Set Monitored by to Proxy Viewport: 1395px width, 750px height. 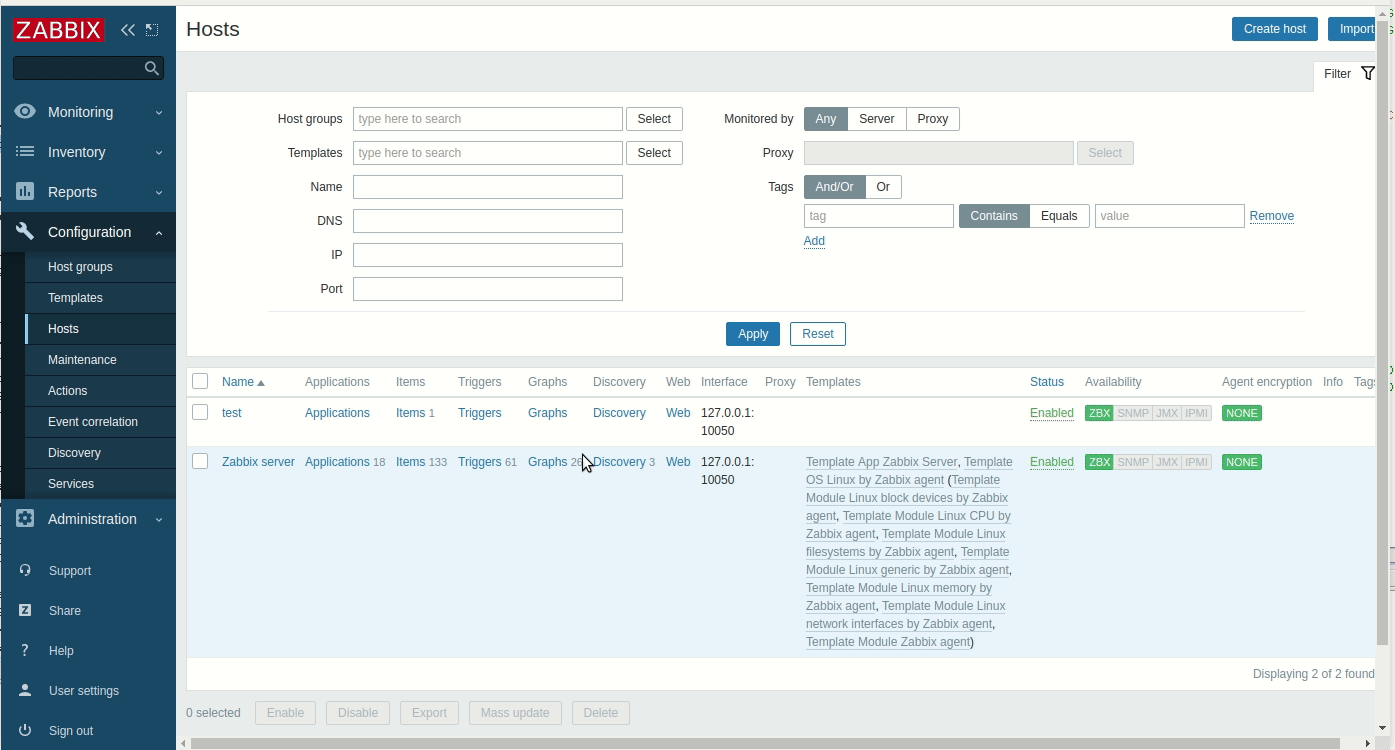(x=933, y=119)
